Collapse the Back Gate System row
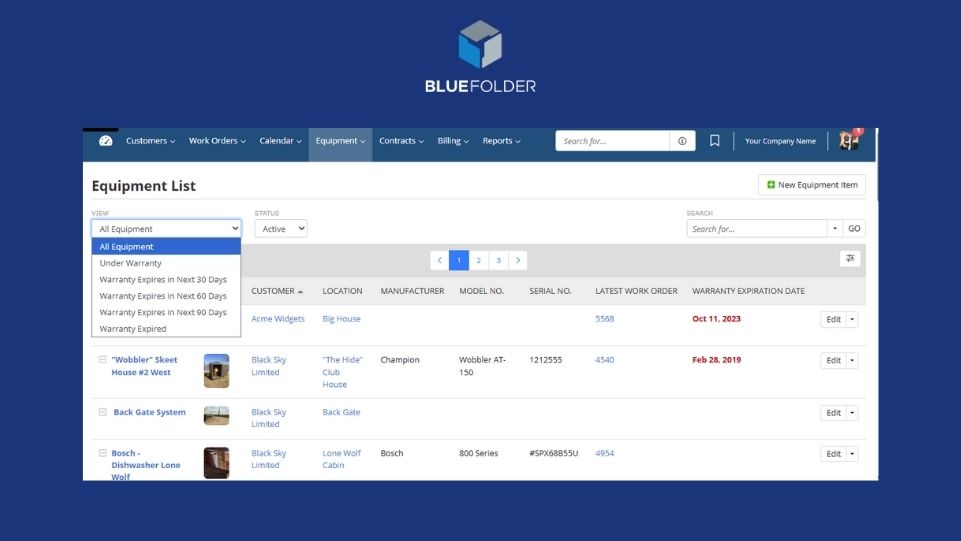This screenshot has height=541, width=961. 102,412
